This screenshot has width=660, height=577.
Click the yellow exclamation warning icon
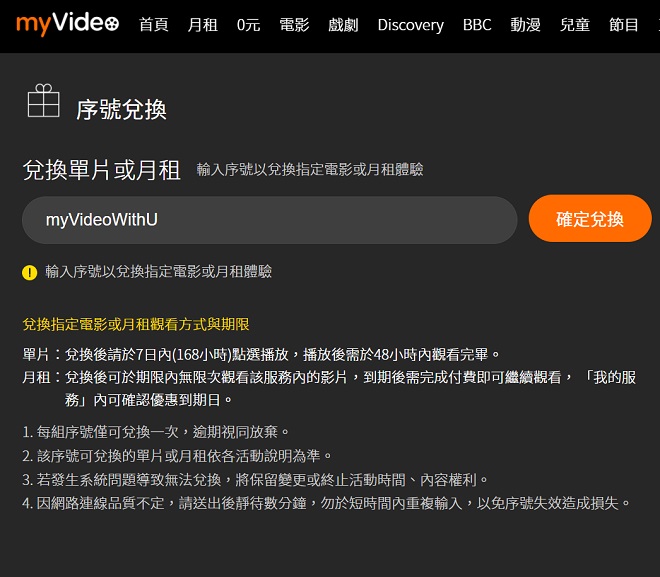[30, 272]
